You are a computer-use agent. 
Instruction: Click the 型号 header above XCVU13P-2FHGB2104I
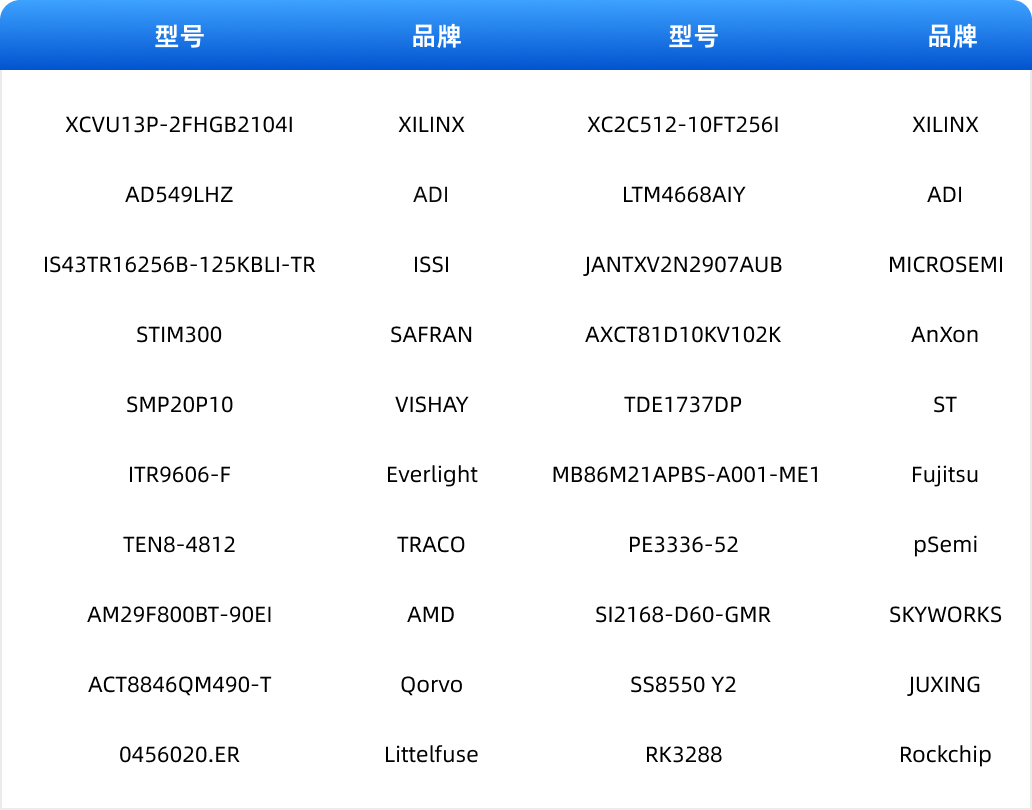[179, 37]
